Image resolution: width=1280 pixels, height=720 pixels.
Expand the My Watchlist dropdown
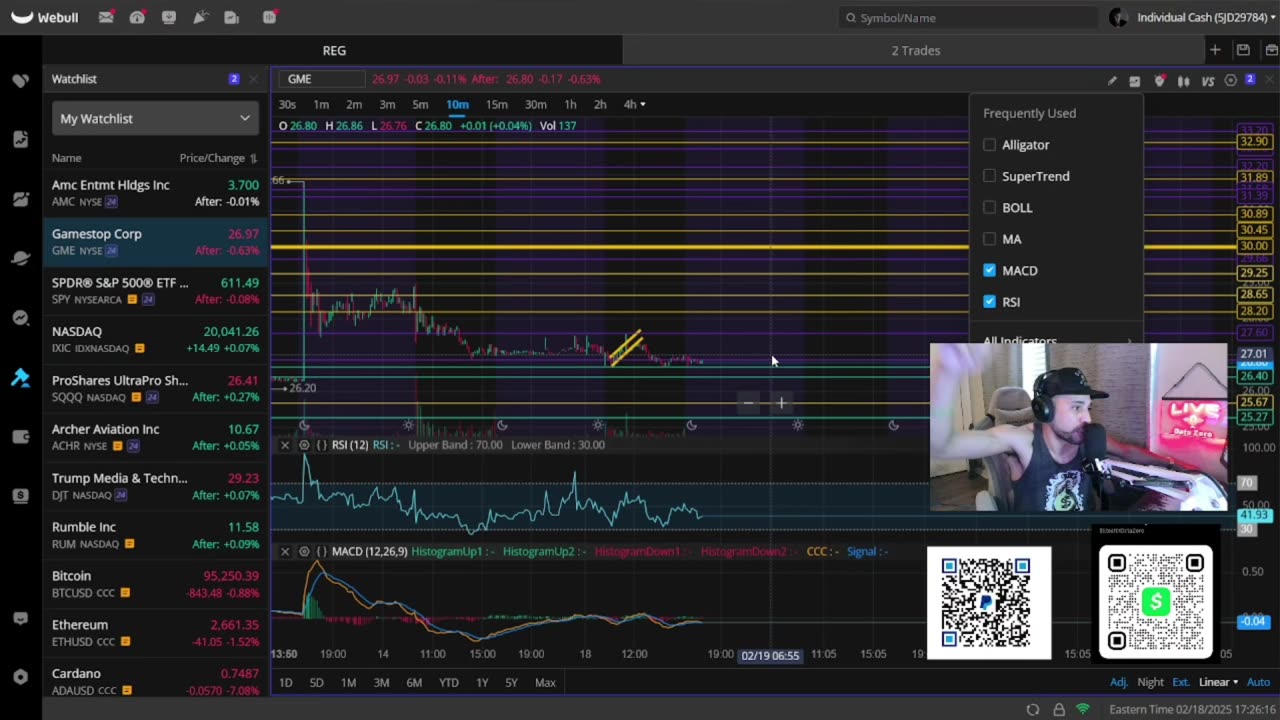tap(155, 118)
